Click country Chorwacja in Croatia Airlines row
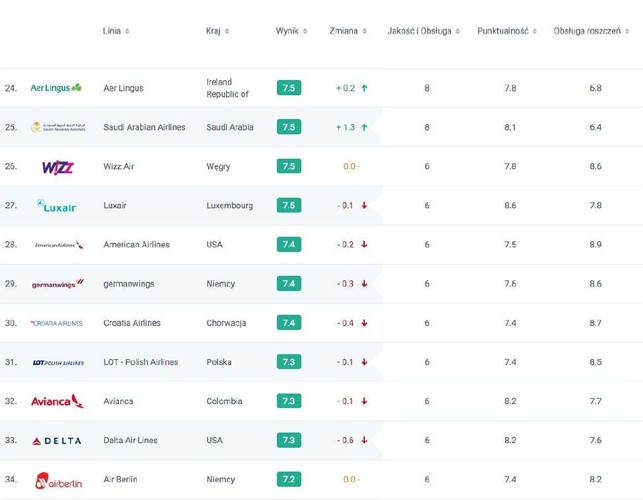 click(226, 323)
